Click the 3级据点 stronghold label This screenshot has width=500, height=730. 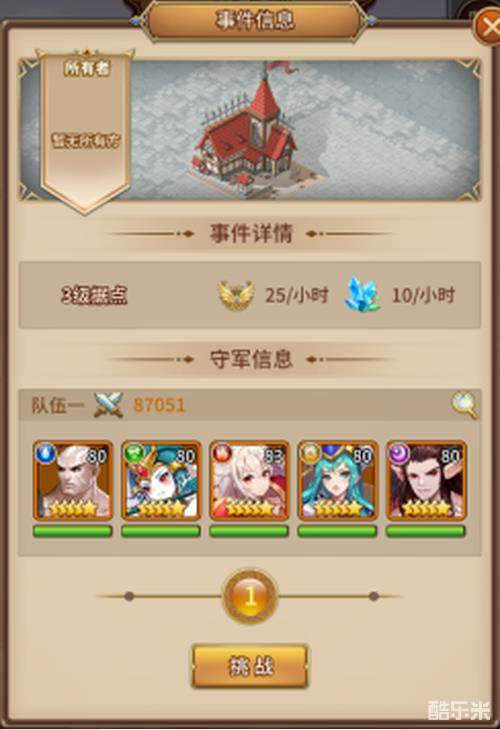coord(94,295)
